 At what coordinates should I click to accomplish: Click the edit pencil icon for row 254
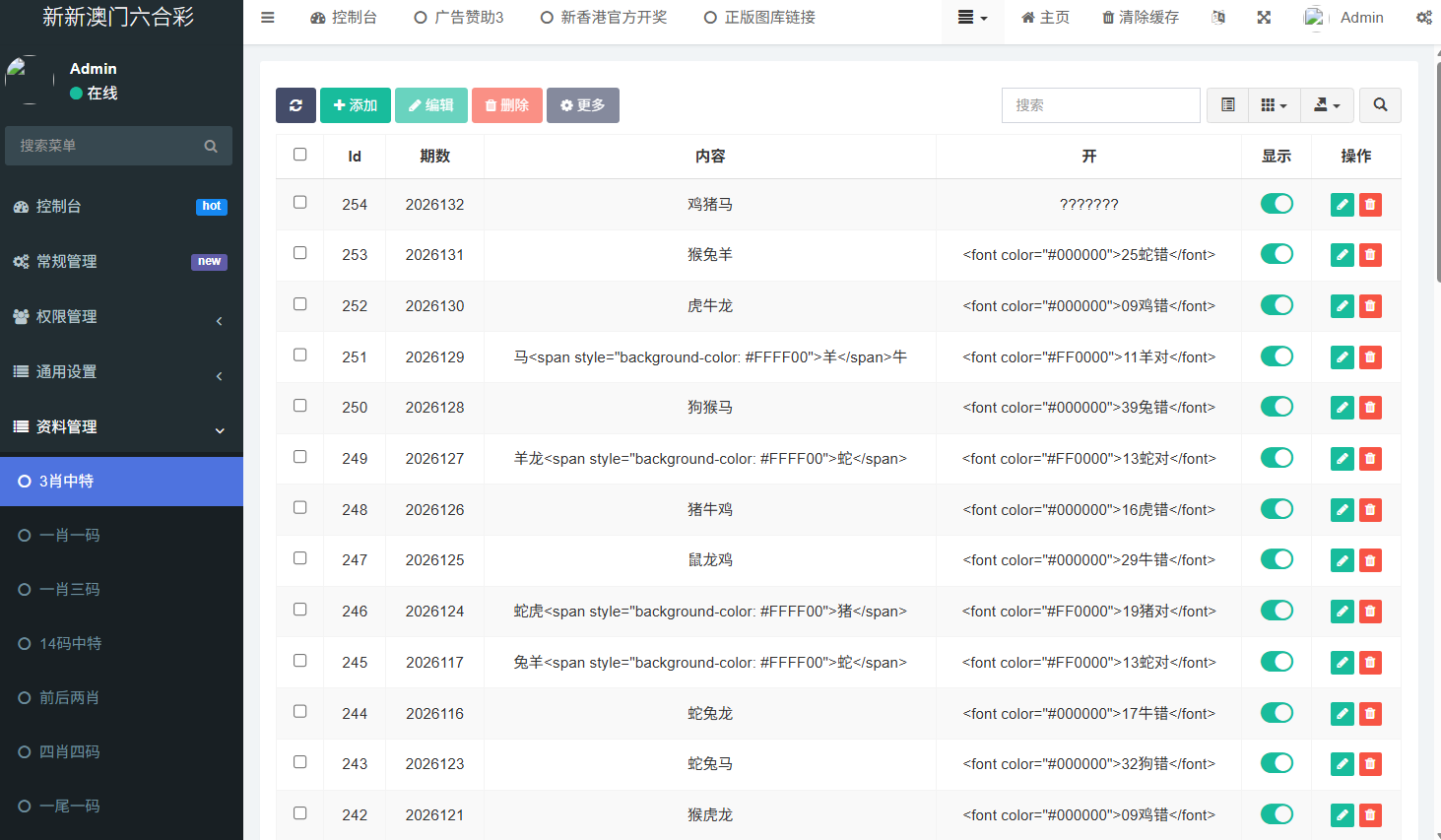coord(1343,205)
